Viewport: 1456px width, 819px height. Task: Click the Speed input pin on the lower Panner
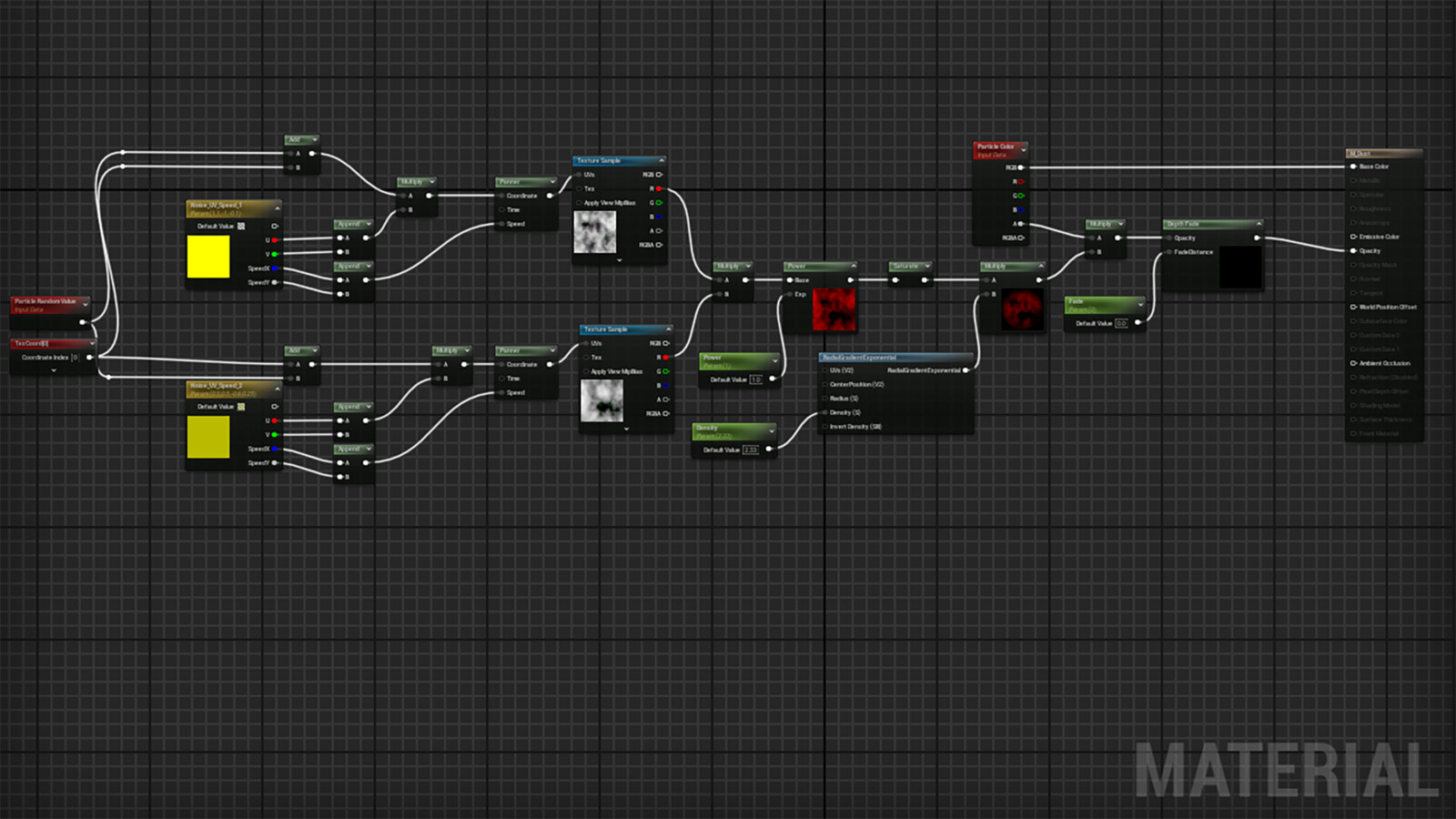[501, 392]
